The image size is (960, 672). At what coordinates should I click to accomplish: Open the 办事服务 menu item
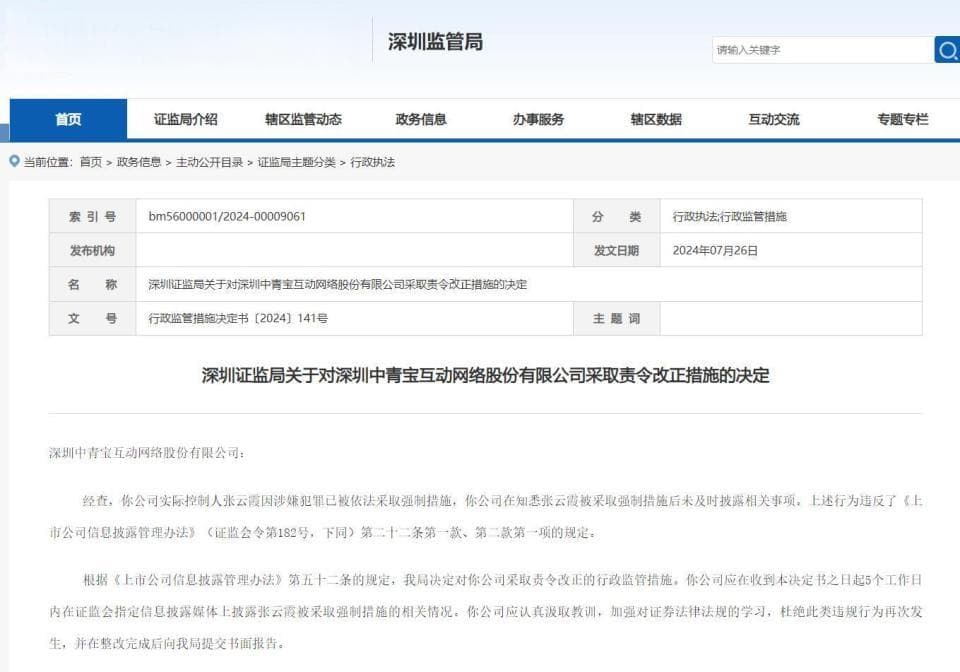click(538, 119)
